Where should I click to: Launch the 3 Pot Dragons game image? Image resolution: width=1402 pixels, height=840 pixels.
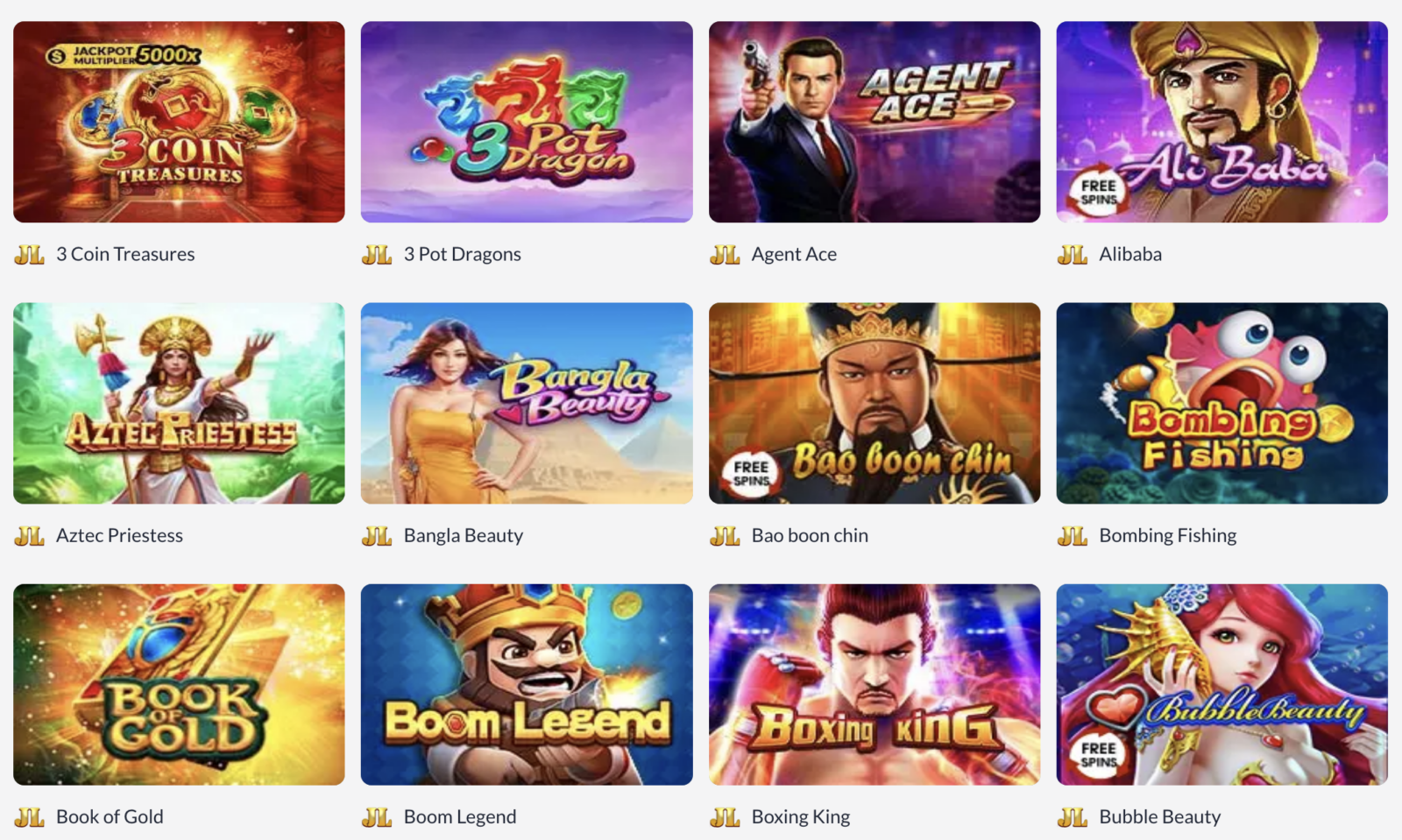click(x=527, y=122)
